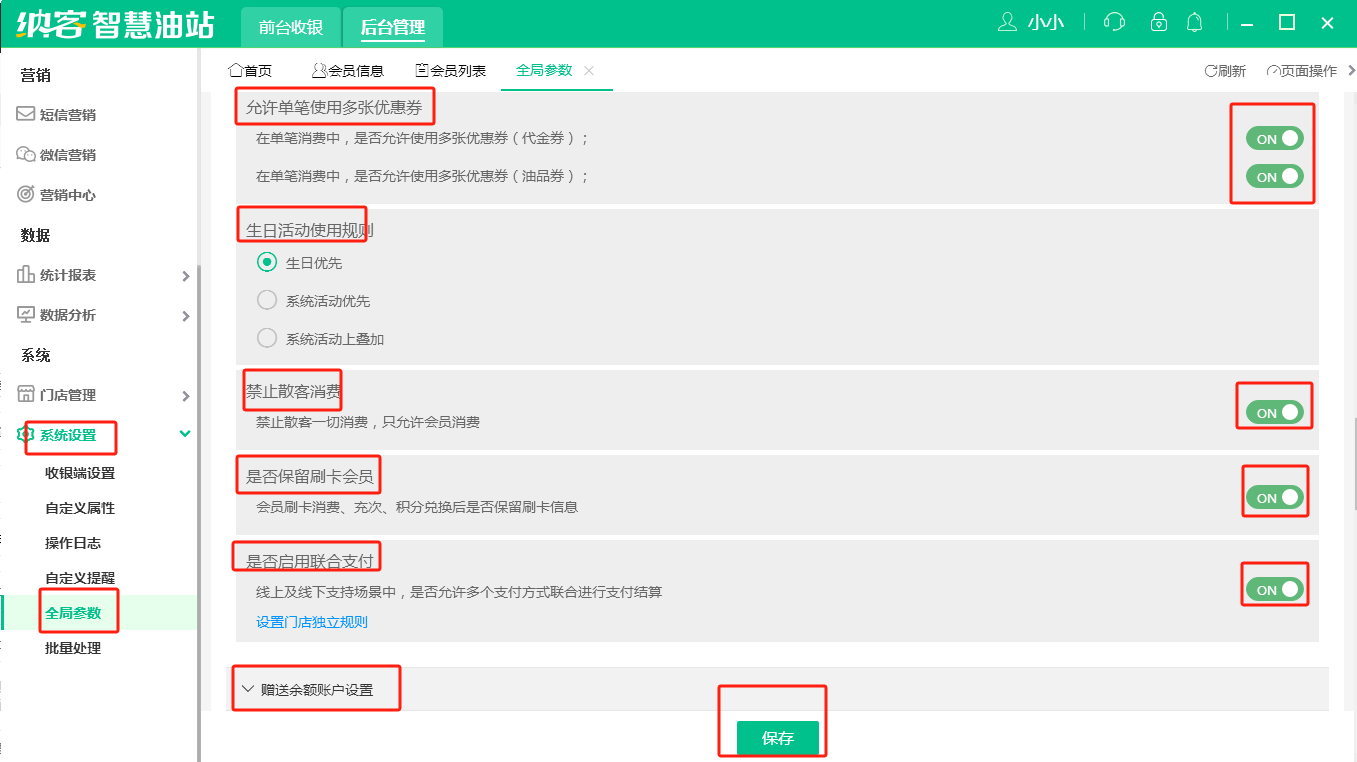
Task: Select the 系统活动优先 radio option
Action: [267, 301]
